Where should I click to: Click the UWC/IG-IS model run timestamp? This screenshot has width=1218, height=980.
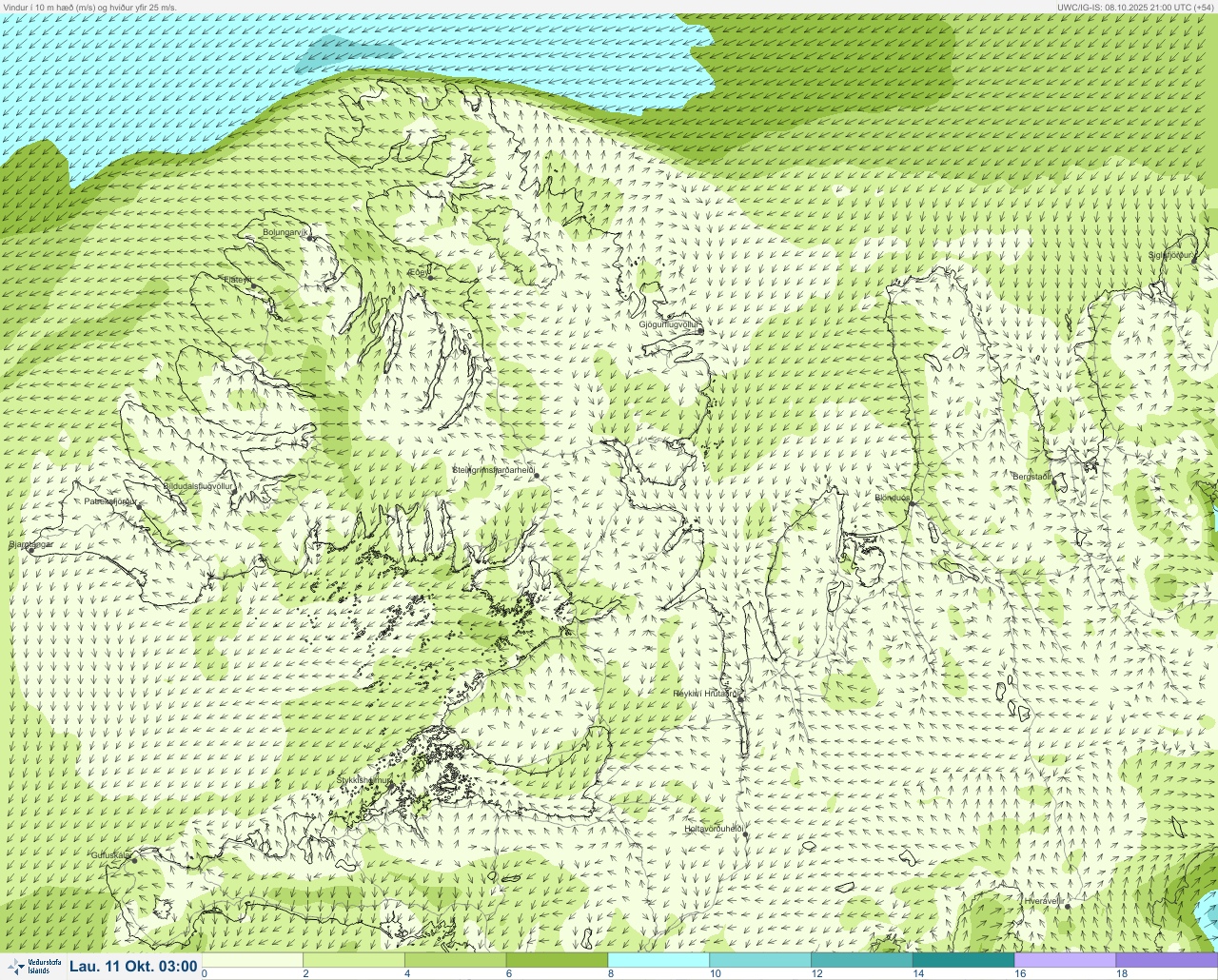1136,7
